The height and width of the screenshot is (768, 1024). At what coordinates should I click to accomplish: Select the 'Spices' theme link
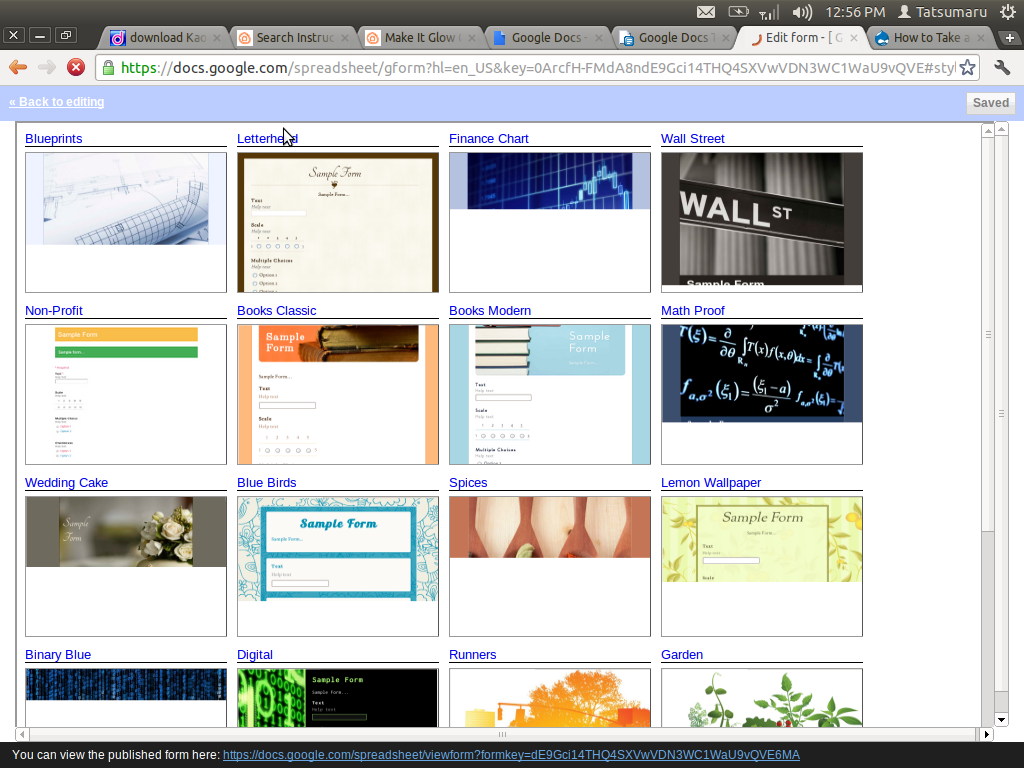tap(469, 482)
